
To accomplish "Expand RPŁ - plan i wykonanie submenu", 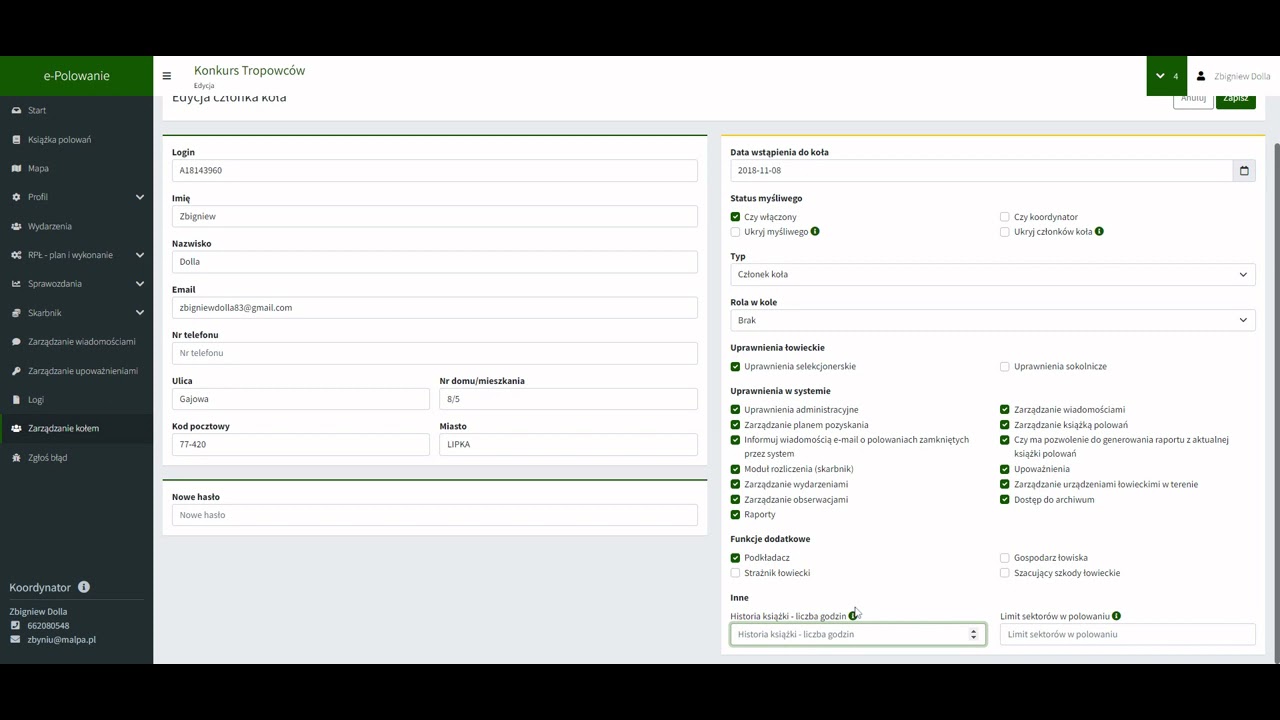I will tap(140, 255).
